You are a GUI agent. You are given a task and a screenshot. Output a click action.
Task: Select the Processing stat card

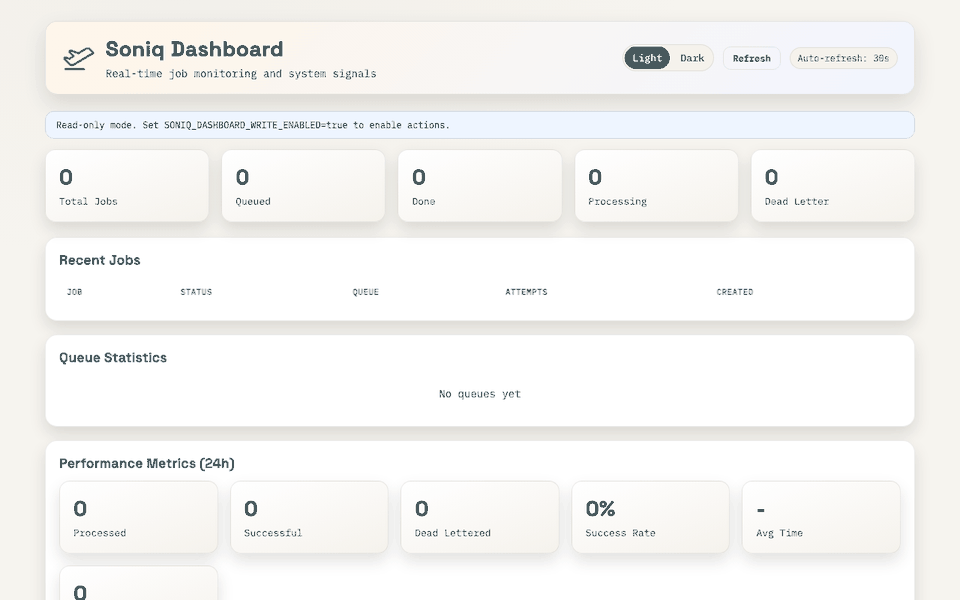[x=656, y=186]
